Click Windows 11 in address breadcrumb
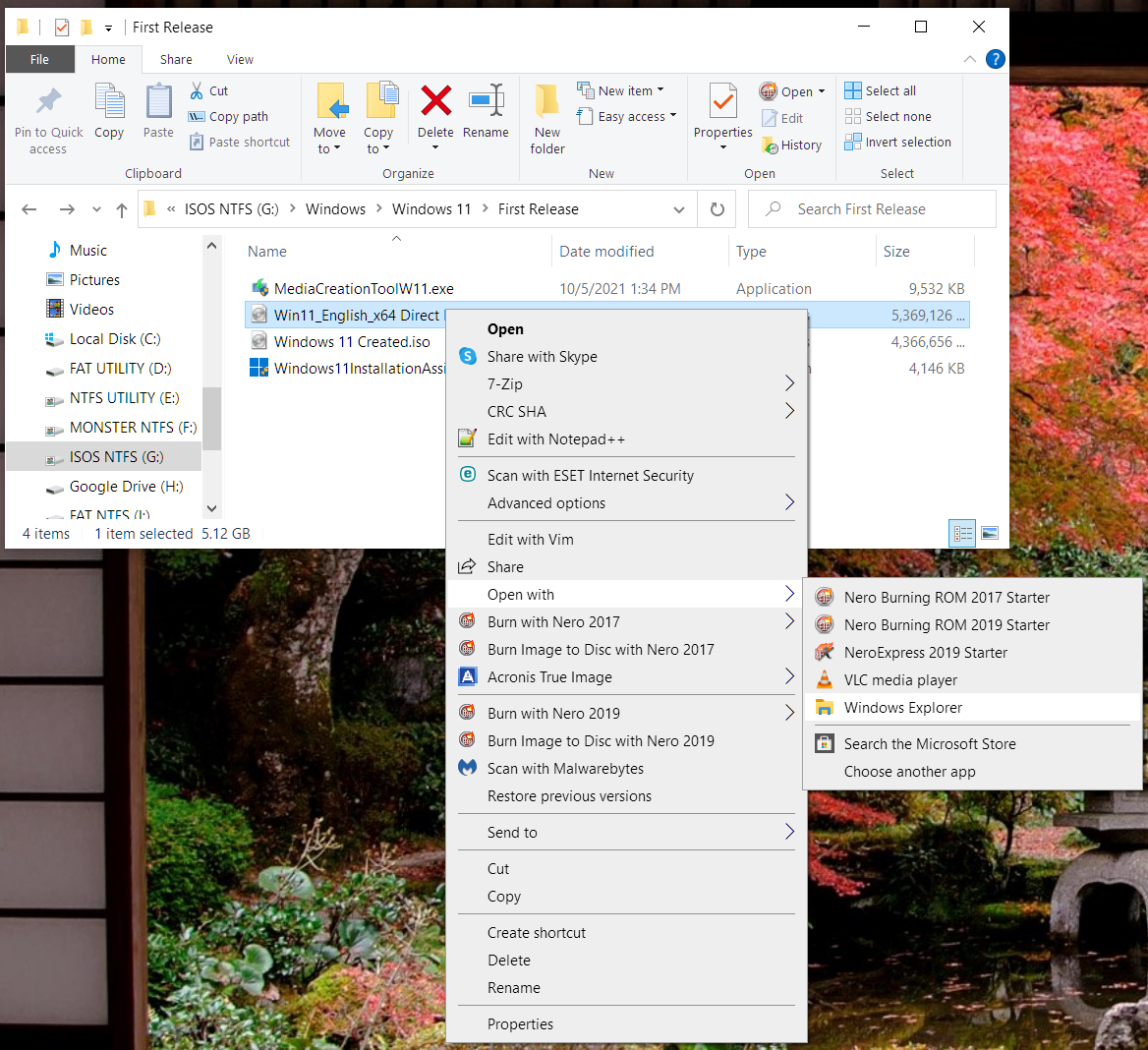This screenshot has height=1050, width=1148. pyautogui.click(x=431, y=209)
